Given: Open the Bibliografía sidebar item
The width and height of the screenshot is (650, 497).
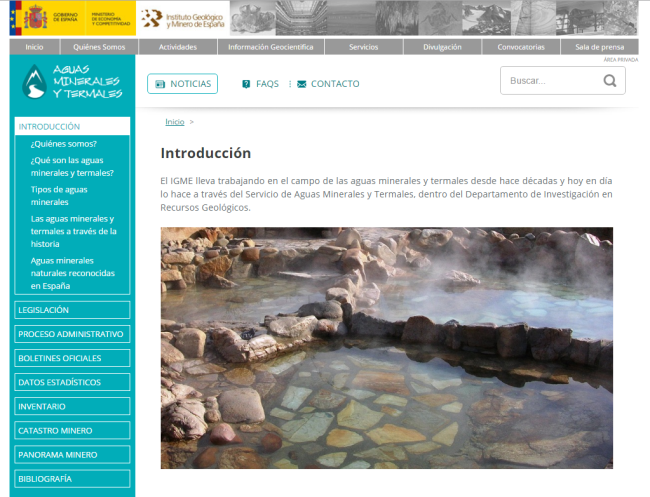Looking at the screenshot, I should (x=72, y=479).
